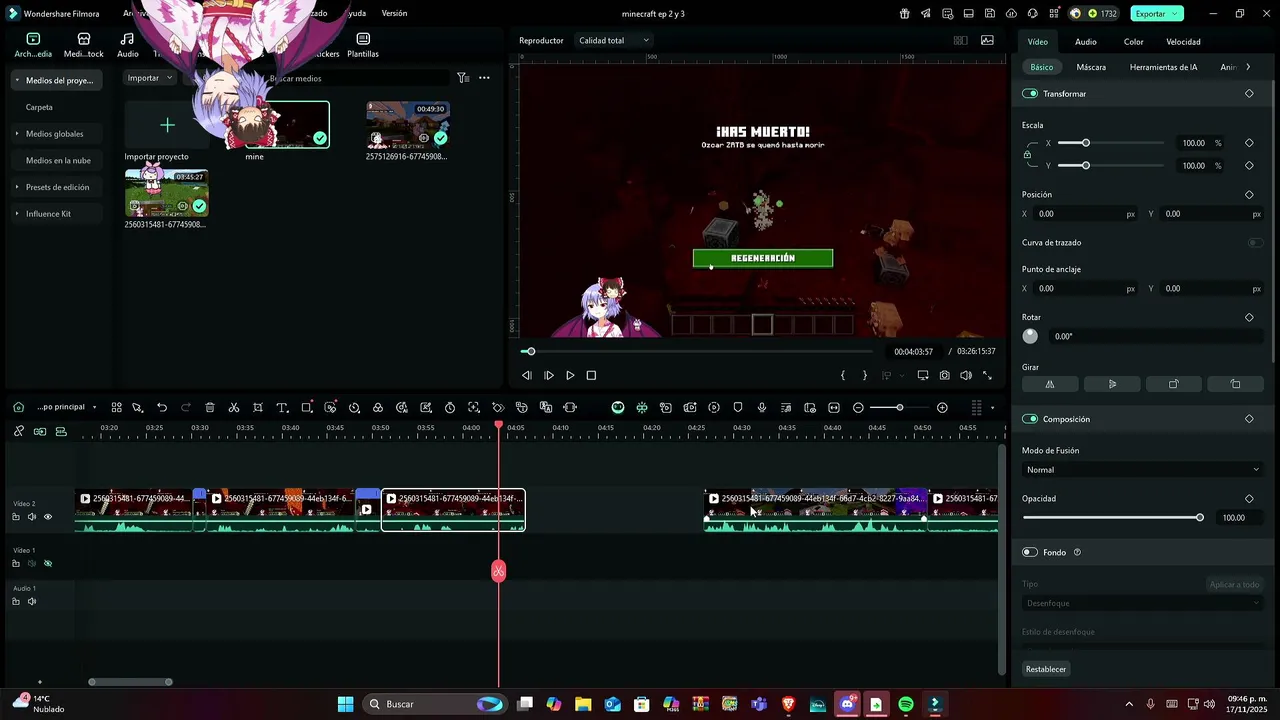
Task: Open the Modo de Fusión Normal dropdown
Action: 1143,470
